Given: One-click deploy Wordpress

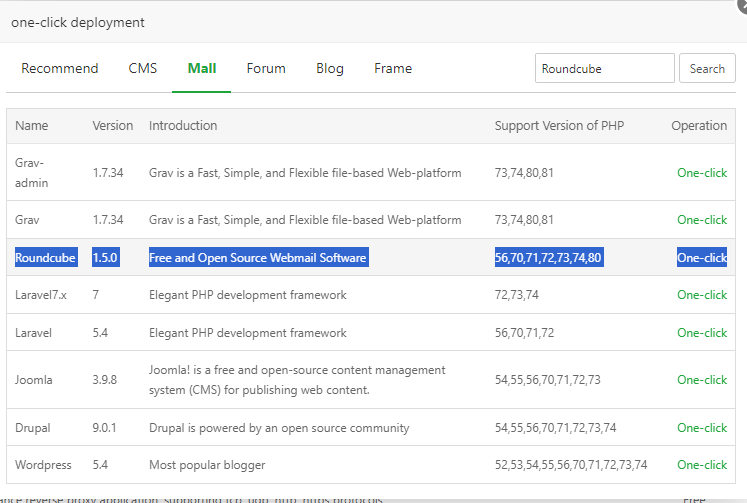Looking at the screenshot, I should pos(702,465).
